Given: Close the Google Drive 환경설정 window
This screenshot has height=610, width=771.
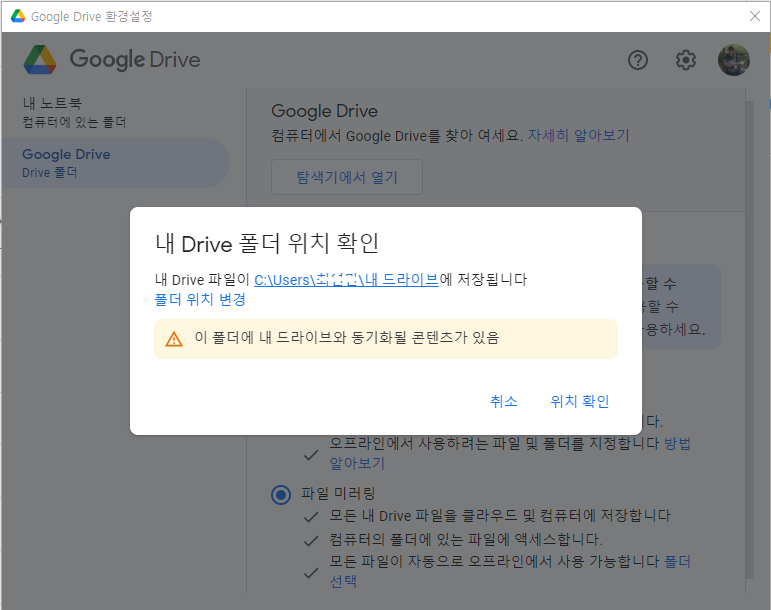Looking at the screenshot, I should pyautogui.click(x=755, y=16).
